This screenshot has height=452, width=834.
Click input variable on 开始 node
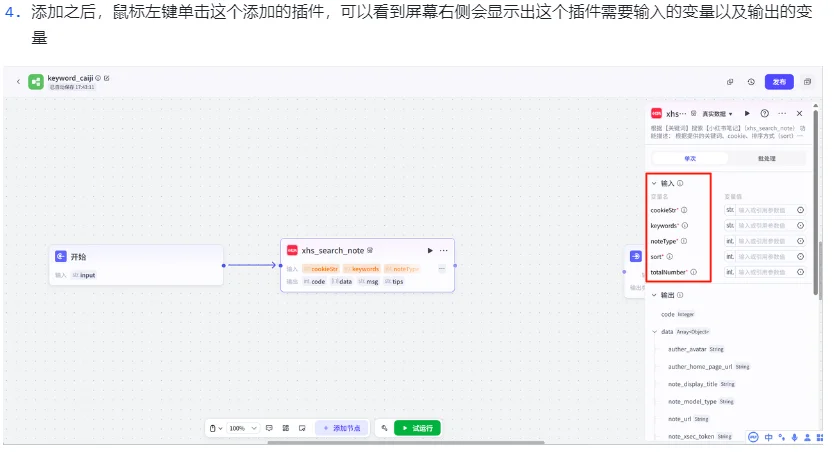84,275
